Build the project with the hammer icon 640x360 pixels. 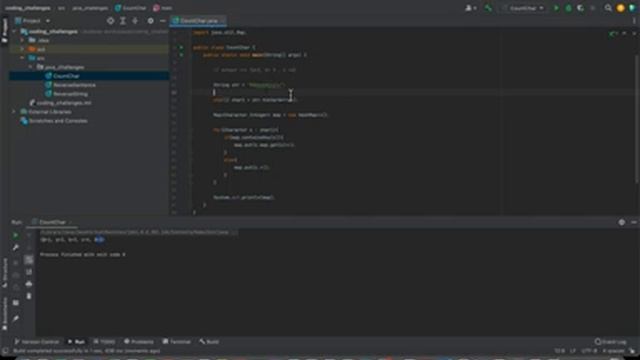click(x=488, y=8)
